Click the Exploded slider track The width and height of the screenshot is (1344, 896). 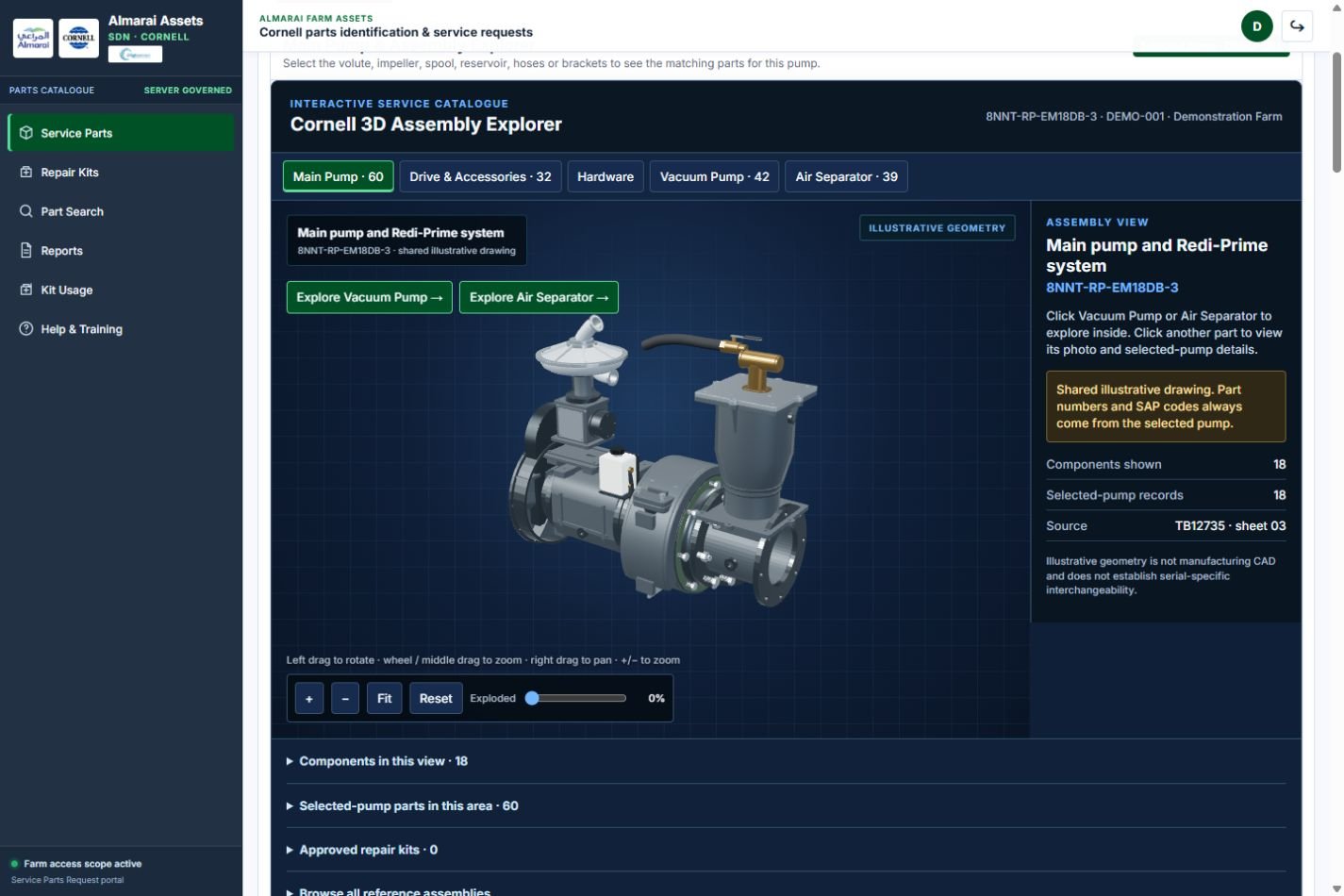(576, 698)
